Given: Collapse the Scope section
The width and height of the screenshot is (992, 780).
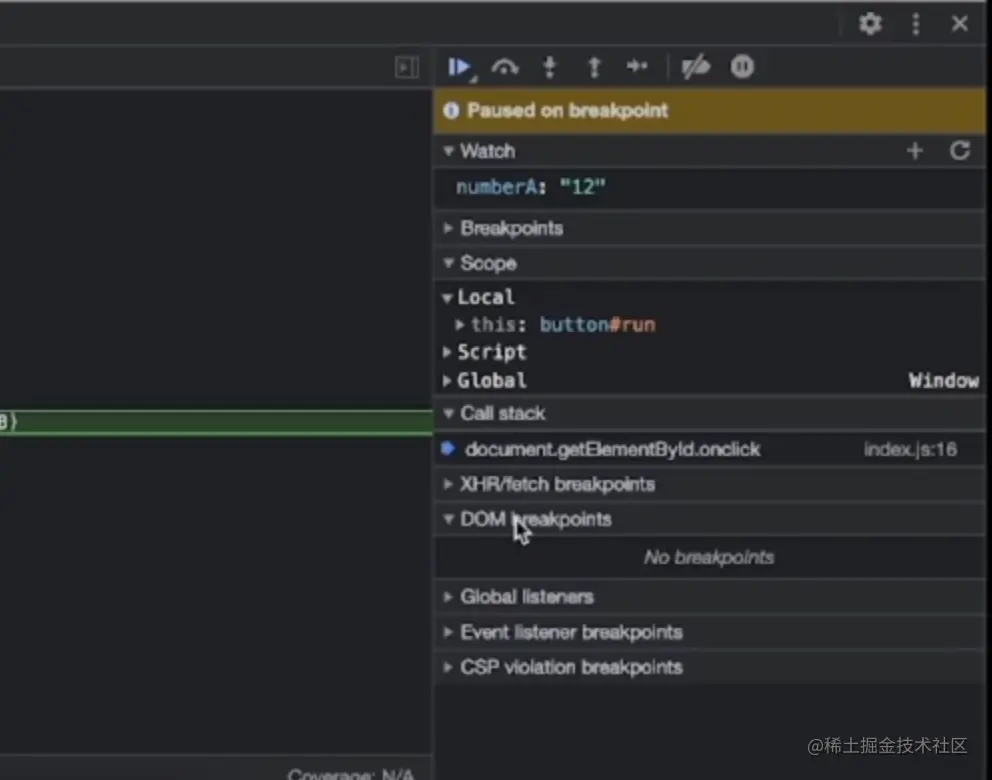Looking at the screenshot, I should tap(488, 263).
